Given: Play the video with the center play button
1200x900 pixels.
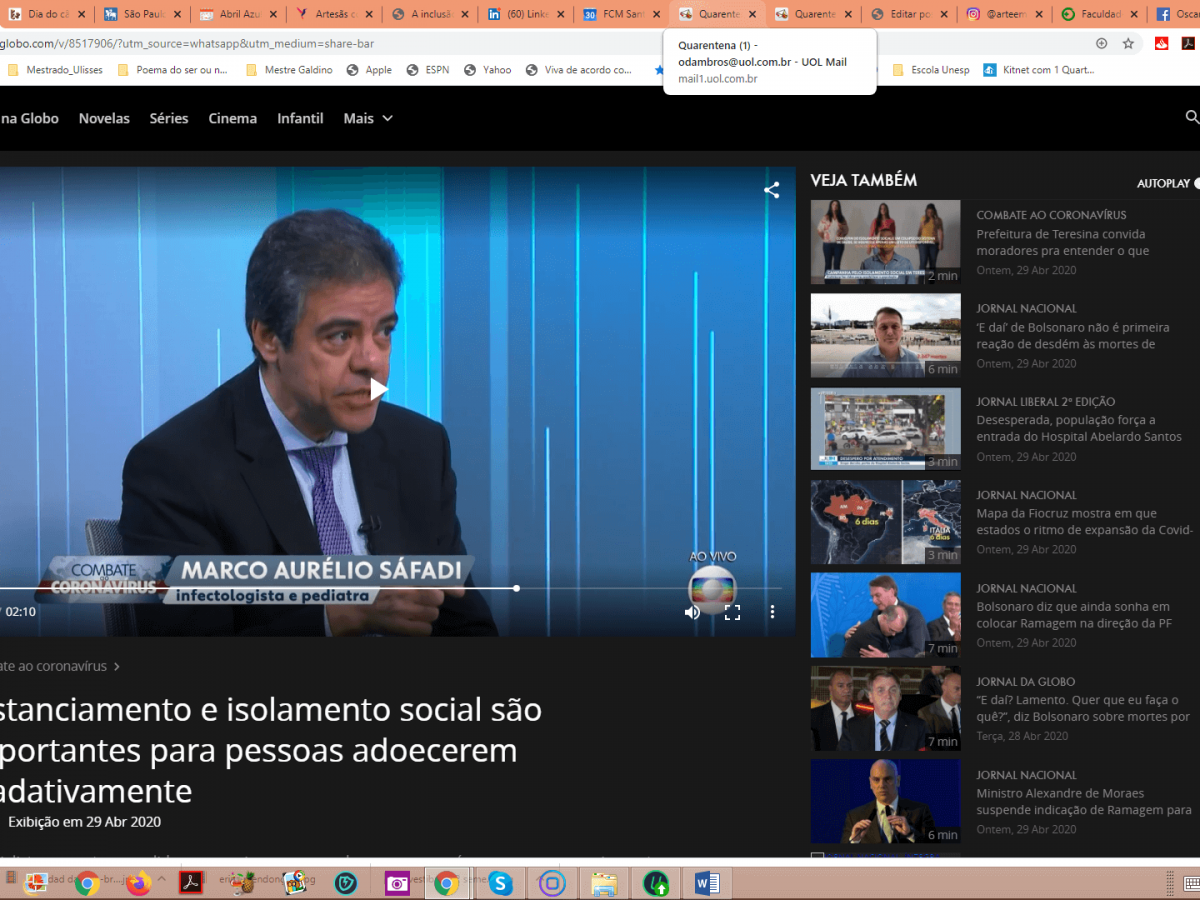Looking at the screenshot, I should click(x=378, y=389).
